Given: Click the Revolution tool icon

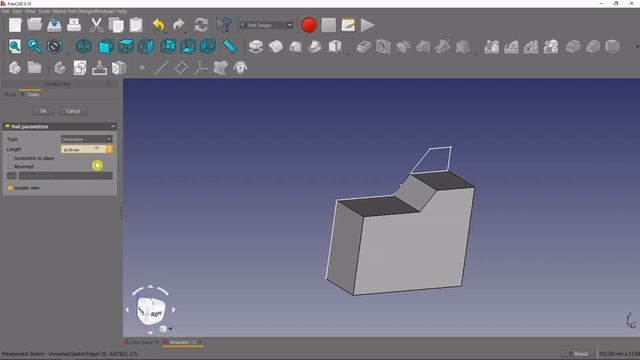Looking at the screenshot, I should pyautogui.click(x=276, y=47).
